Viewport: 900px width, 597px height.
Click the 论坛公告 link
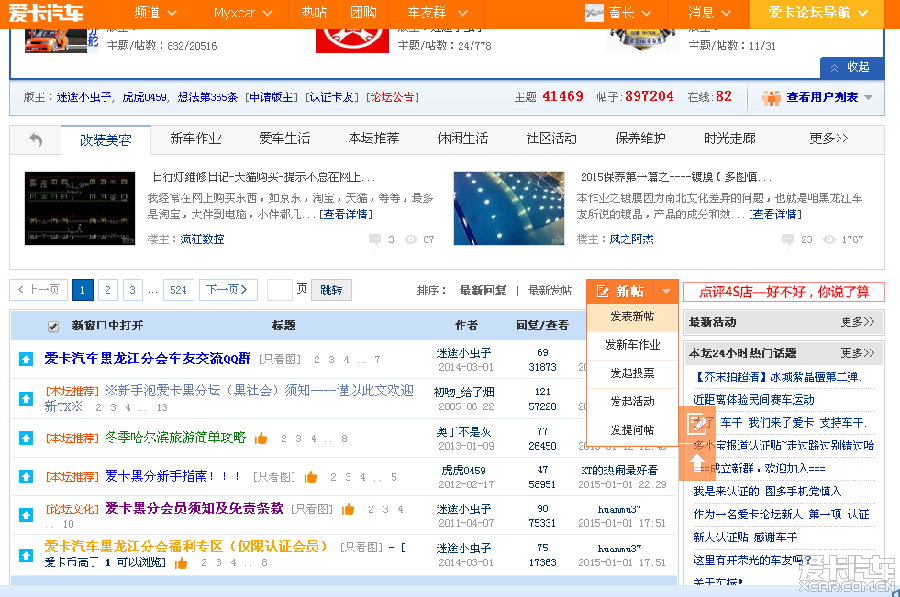[393, 98]
